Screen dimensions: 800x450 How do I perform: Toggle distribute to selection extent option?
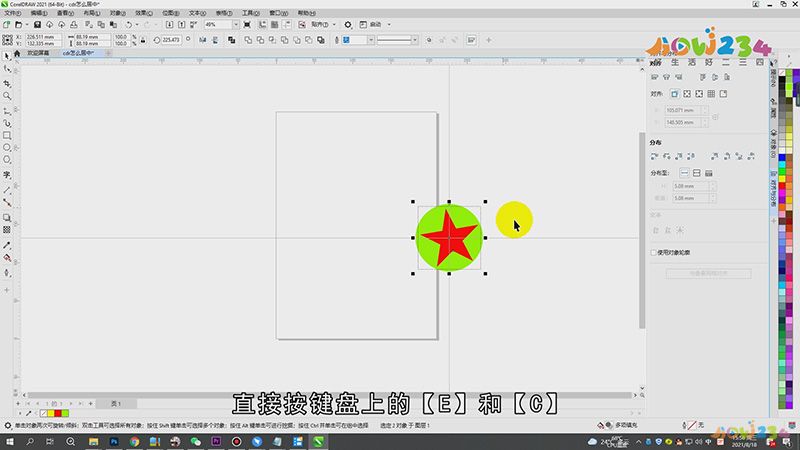pos(684,173)
